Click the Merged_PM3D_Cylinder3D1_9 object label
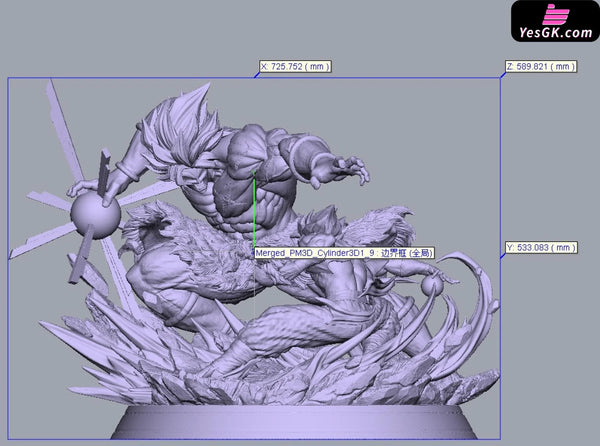This screenshot has width=600, height=446. (x=344, y=253)
